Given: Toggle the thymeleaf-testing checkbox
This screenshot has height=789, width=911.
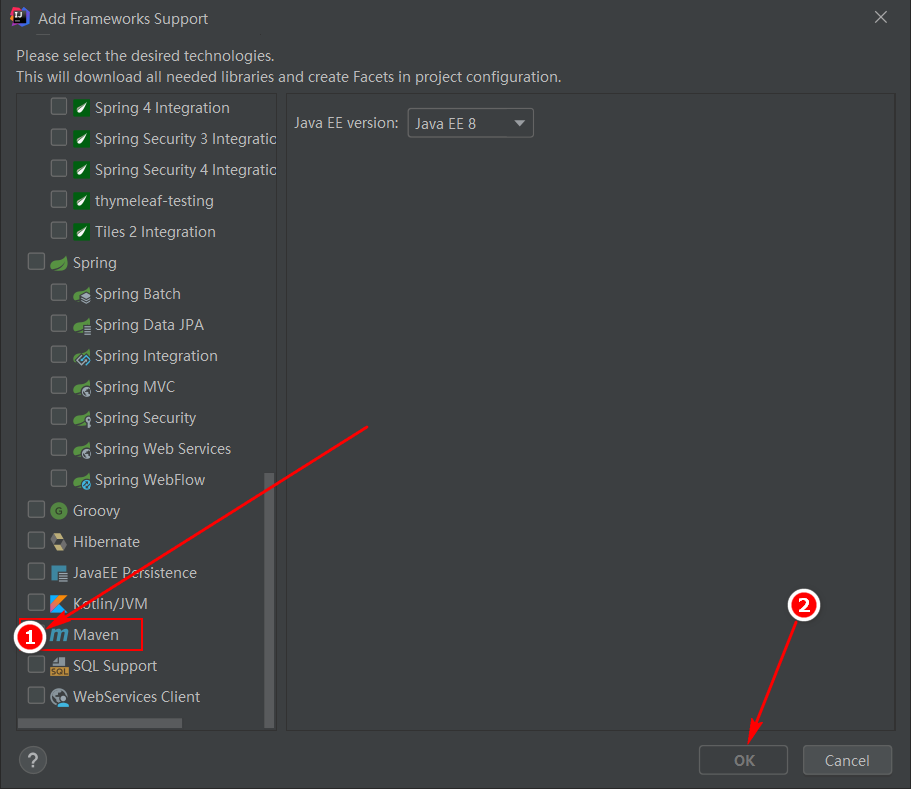Looking at the screenshot, I should pyautogui.click(x=59, y=200).
